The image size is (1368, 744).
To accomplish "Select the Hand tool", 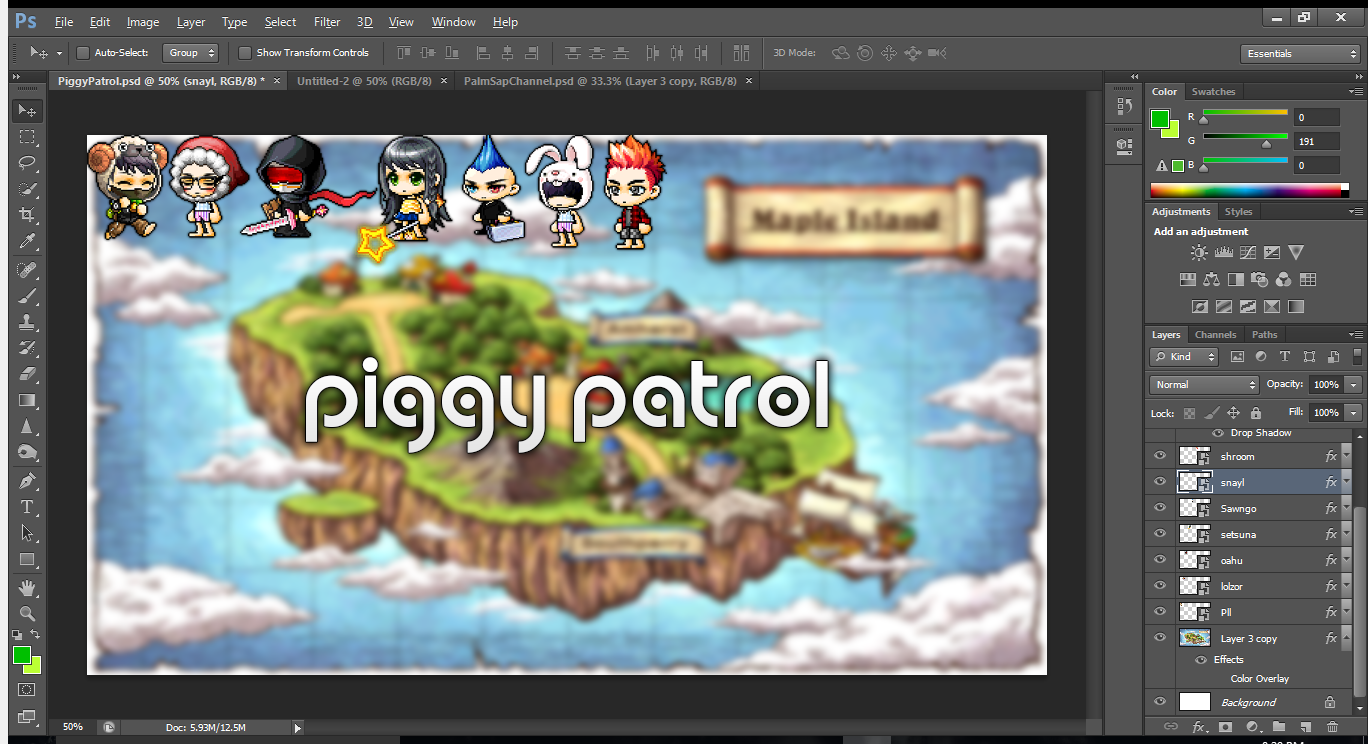I will point(28,587).
